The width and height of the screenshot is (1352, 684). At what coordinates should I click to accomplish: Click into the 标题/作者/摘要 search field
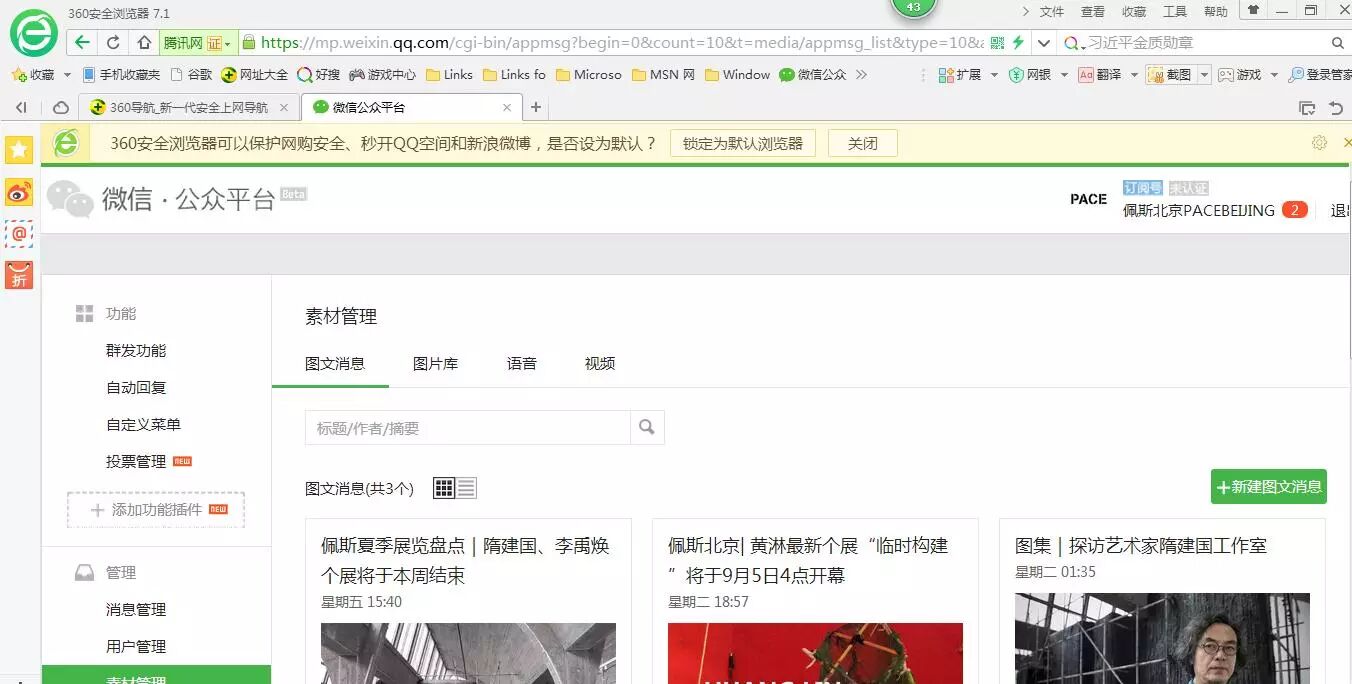468,428
